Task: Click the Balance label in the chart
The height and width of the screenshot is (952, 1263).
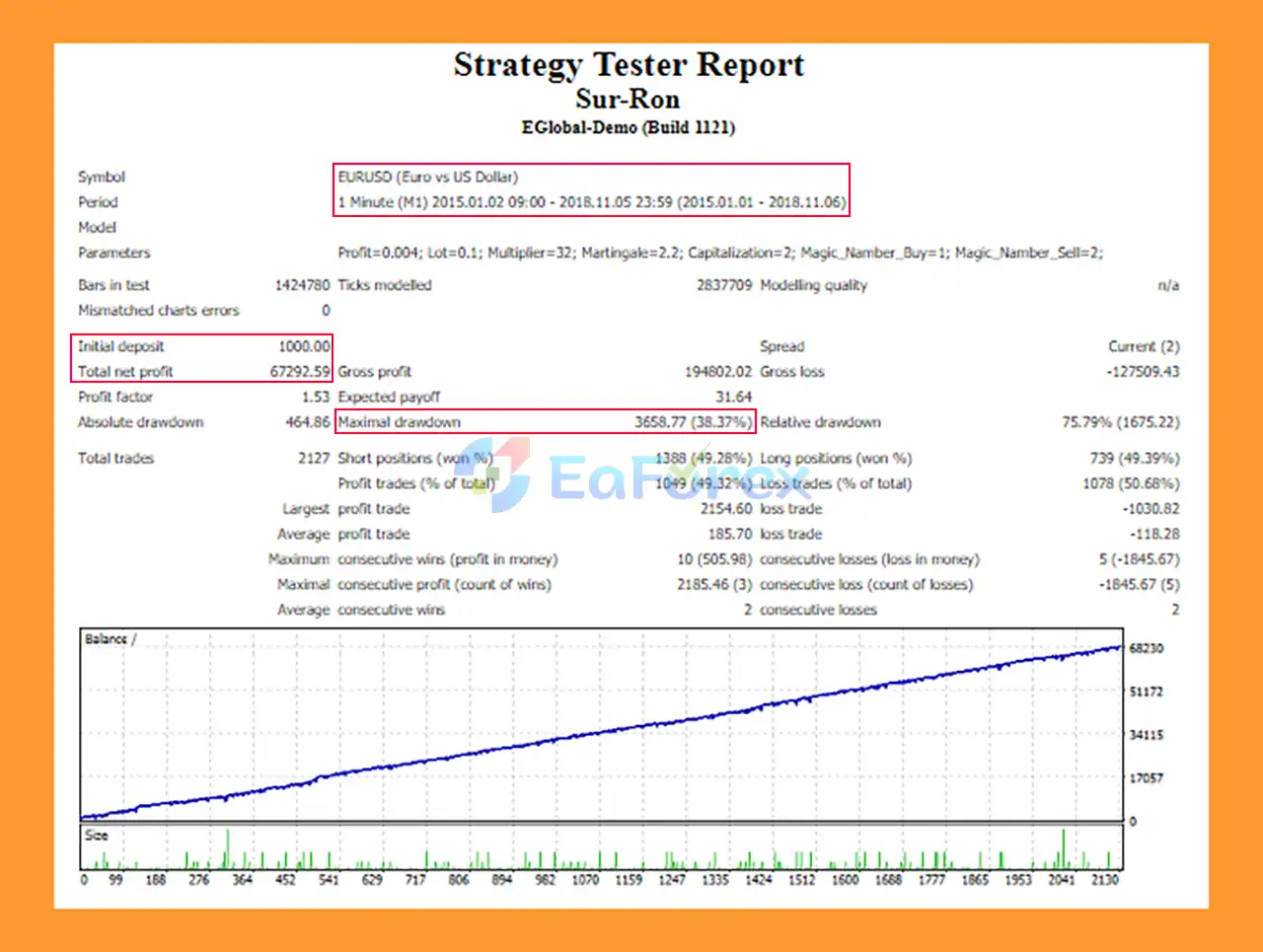Action: point(106,639)
